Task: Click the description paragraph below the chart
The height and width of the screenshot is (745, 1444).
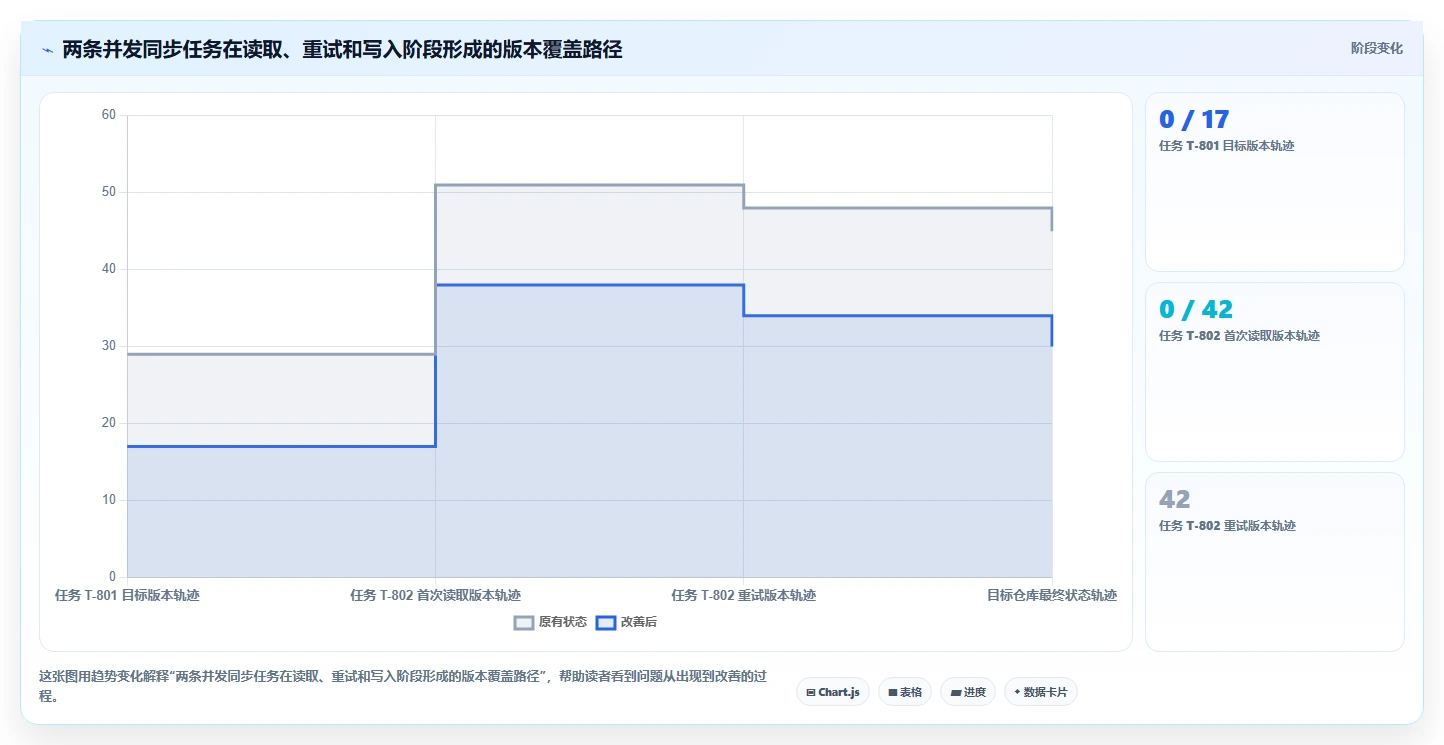Action: click(x=403, y=687)
